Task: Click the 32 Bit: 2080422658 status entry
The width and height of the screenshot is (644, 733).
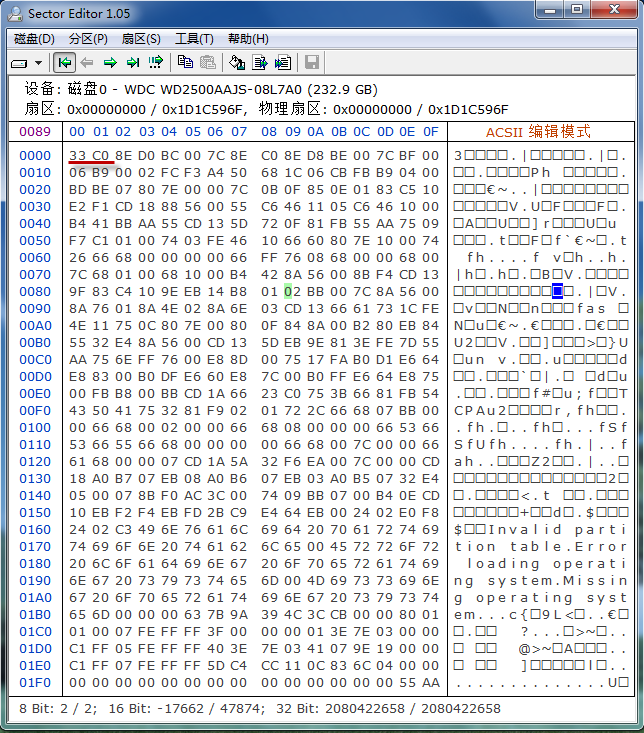Action: point(388,709)
